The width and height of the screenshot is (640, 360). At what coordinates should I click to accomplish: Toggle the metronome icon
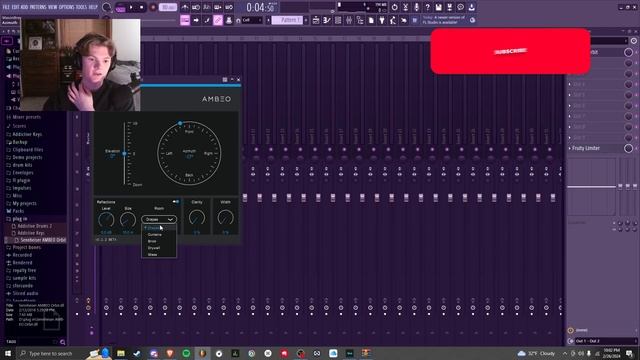point(185,7)
